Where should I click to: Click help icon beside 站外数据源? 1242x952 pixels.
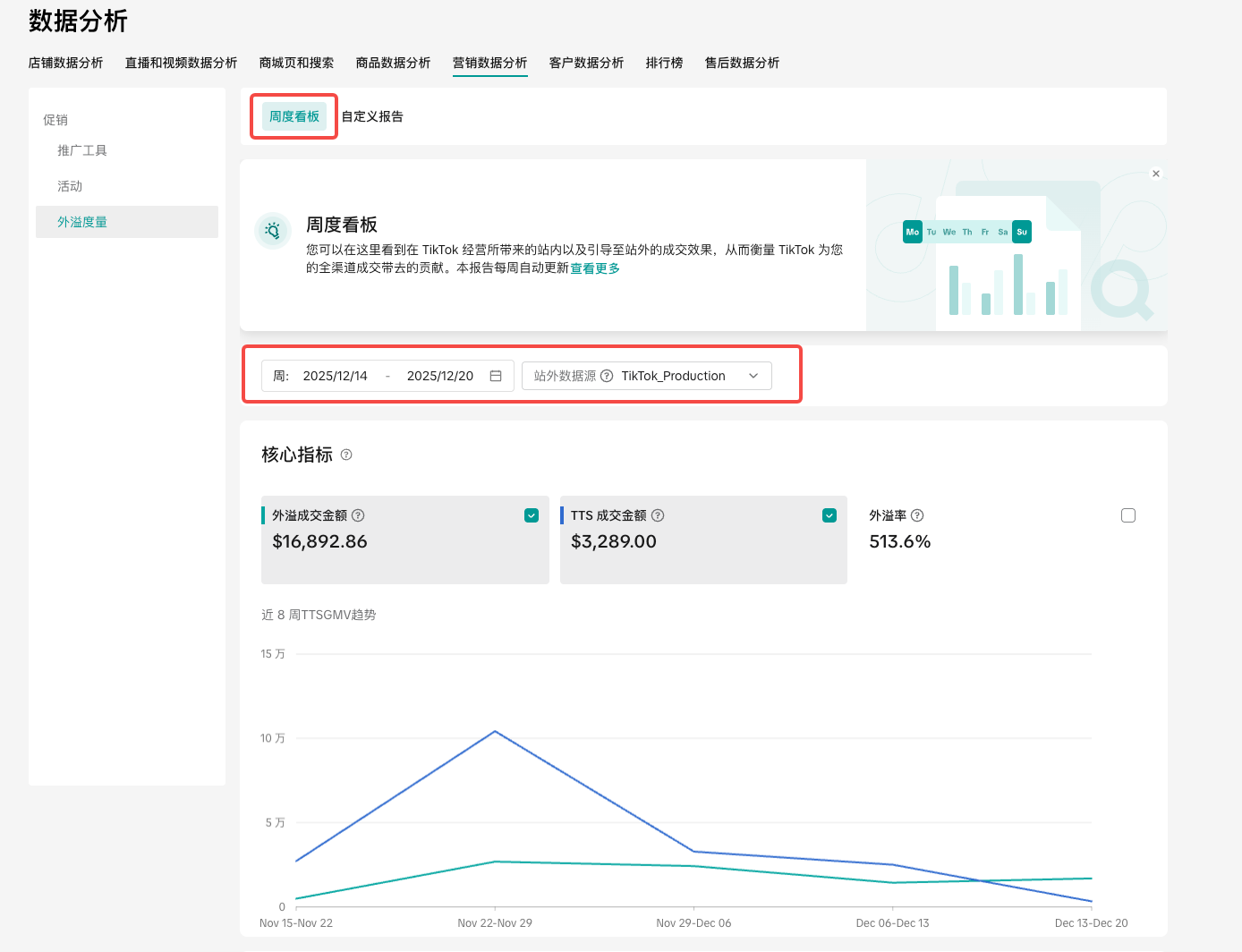607,376
